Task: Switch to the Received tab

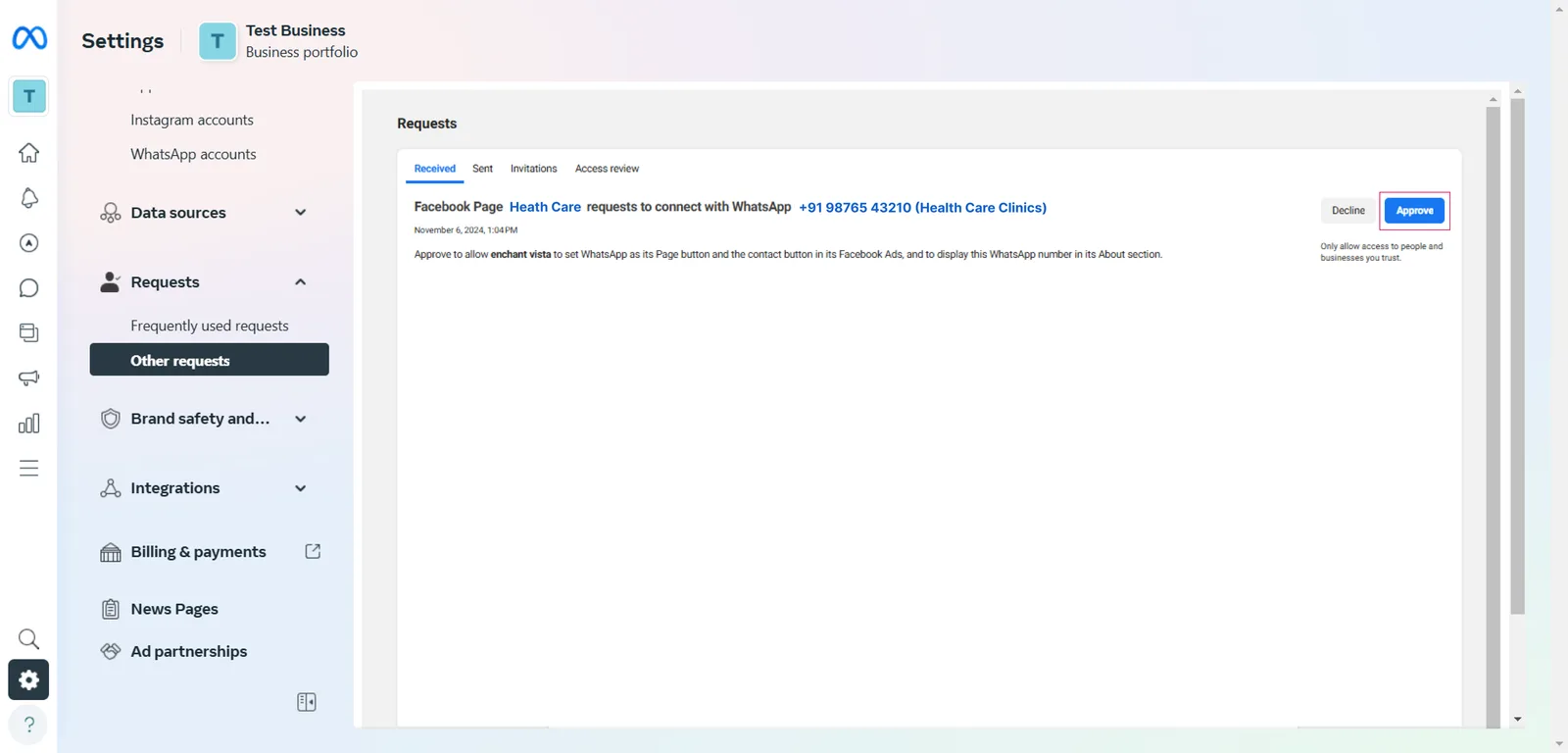Action: pos(435,169)
